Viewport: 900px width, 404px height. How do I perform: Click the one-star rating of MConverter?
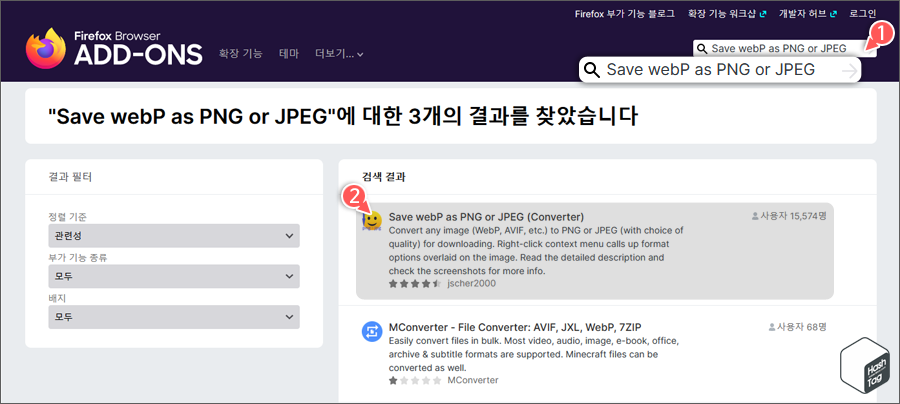415,380
